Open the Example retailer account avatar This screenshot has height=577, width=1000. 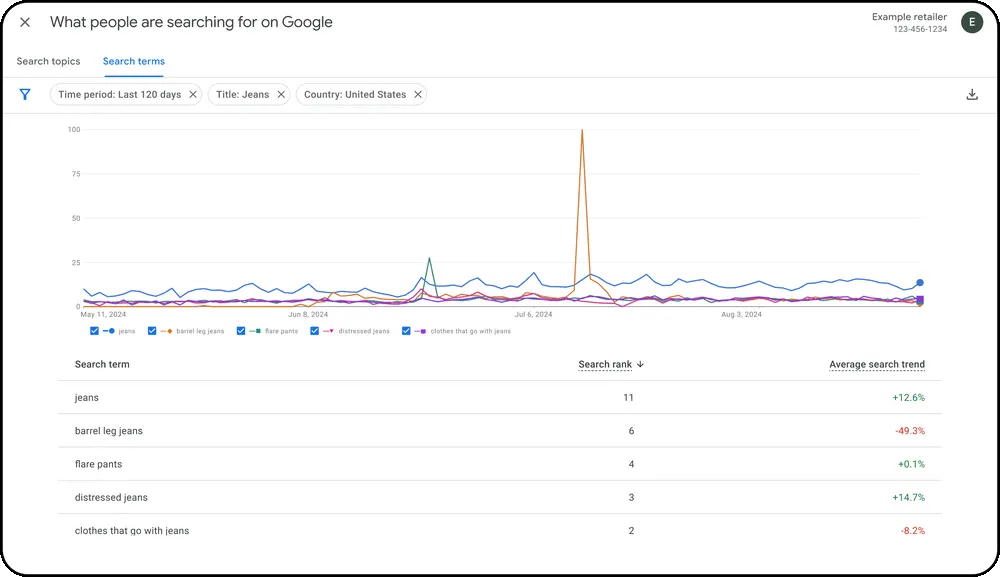click(x=971, y=22)
